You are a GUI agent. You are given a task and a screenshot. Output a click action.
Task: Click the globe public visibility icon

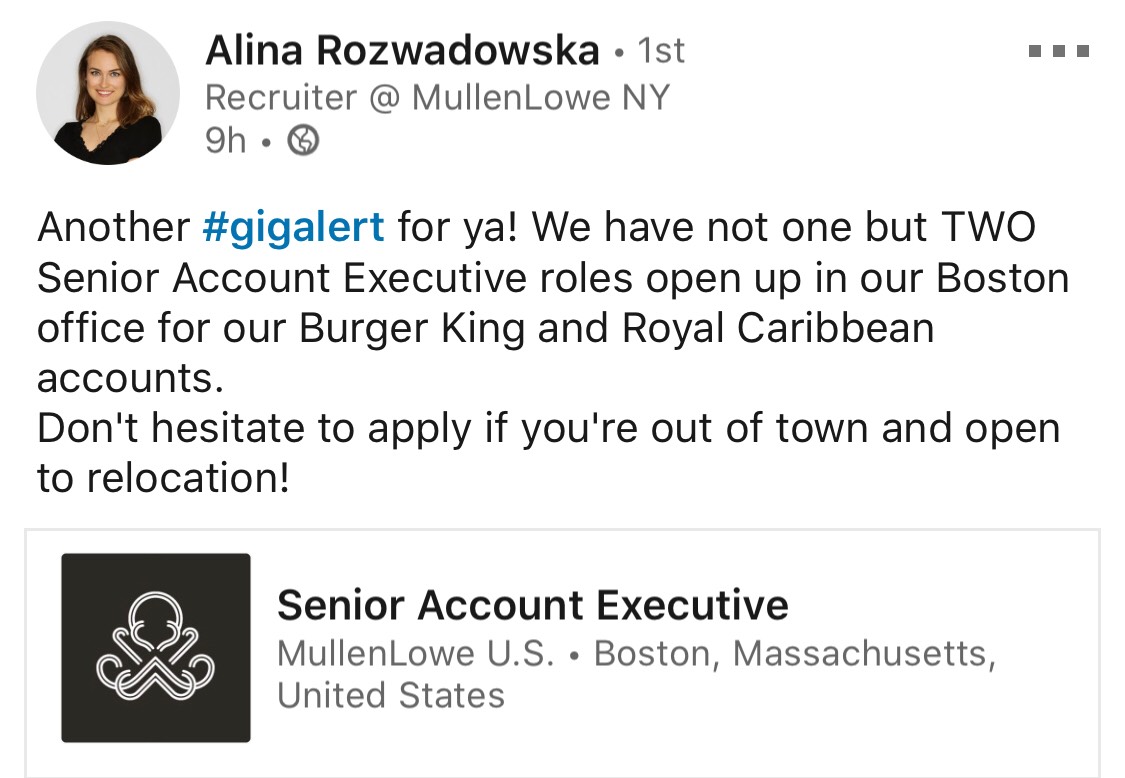(x=303, y=140)
